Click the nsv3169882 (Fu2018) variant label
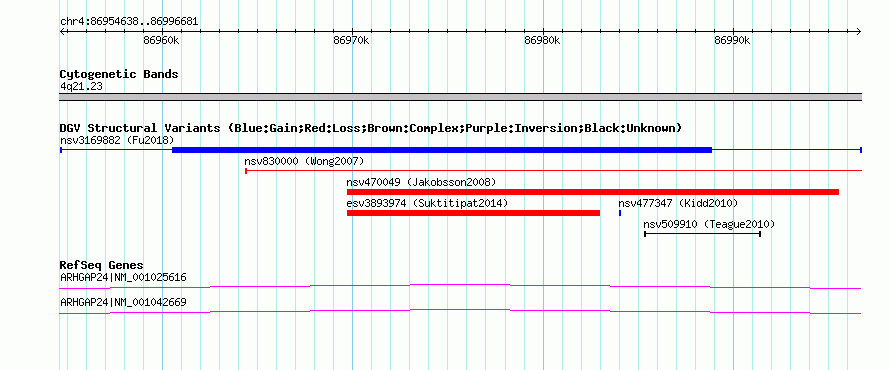 [x=117, y=140]
